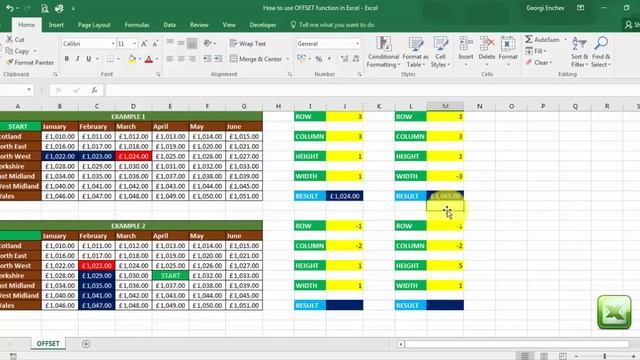
Task: Toggle middle vertical alignment
Action: pos(181,43)
